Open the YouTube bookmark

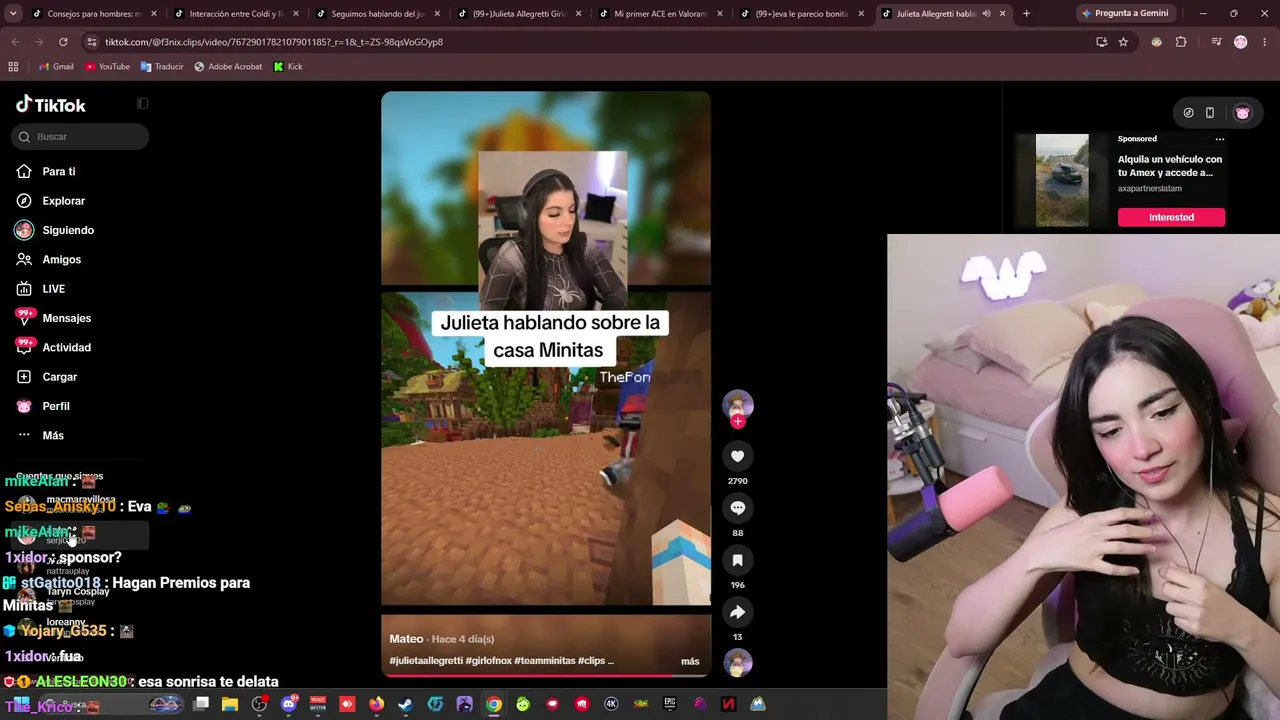(107, 67)
